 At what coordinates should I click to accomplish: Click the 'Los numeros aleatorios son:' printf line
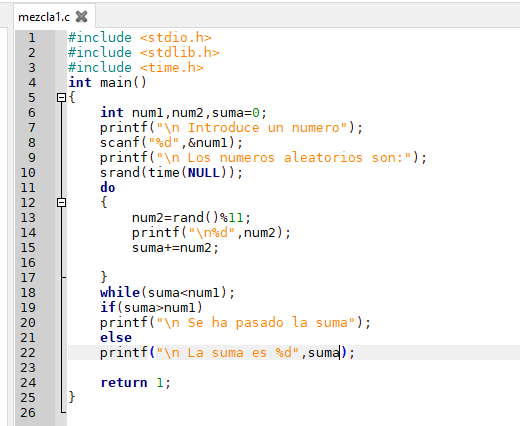click(x=263, y=157)
